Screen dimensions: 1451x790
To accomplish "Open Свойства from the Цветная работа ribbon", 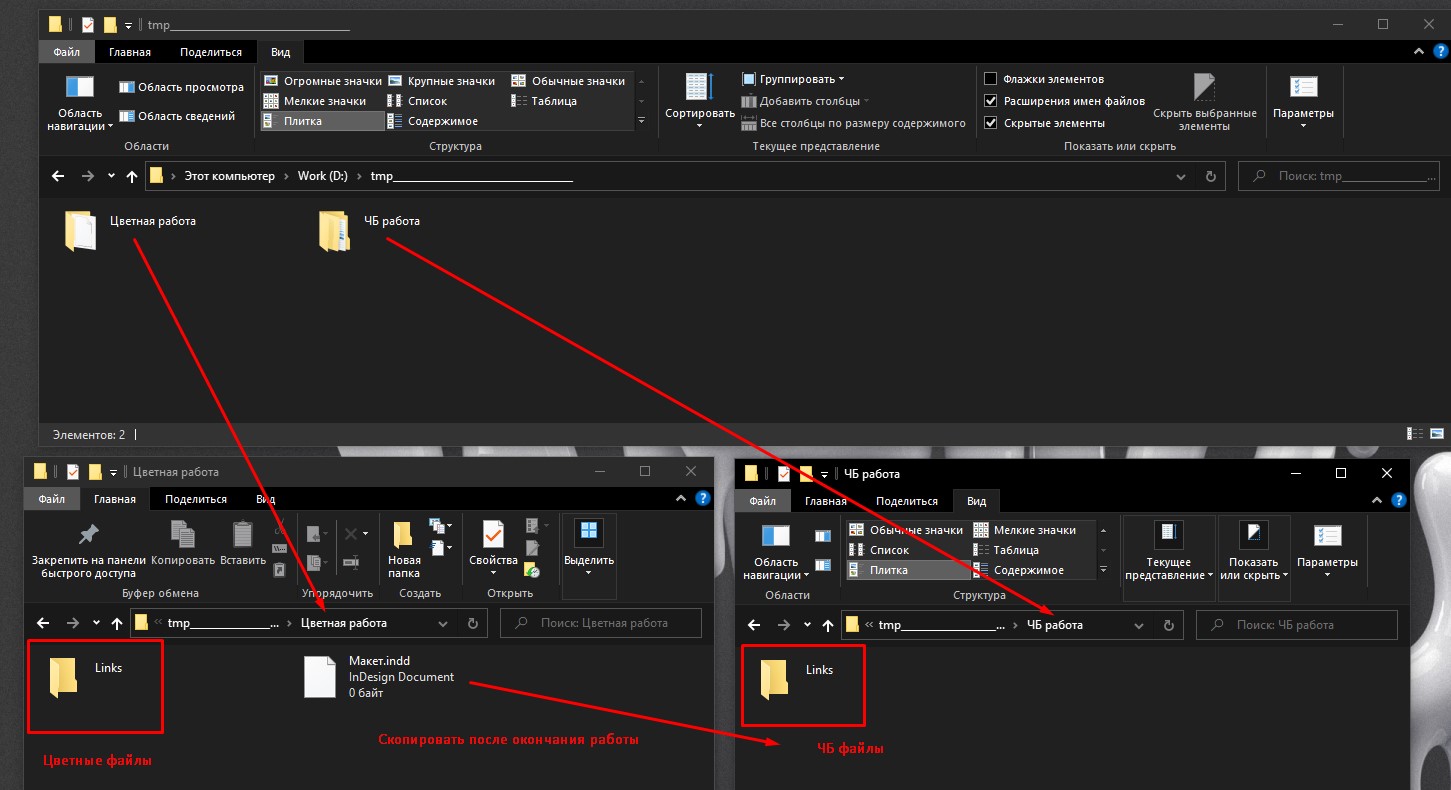I will pos(492,545).
